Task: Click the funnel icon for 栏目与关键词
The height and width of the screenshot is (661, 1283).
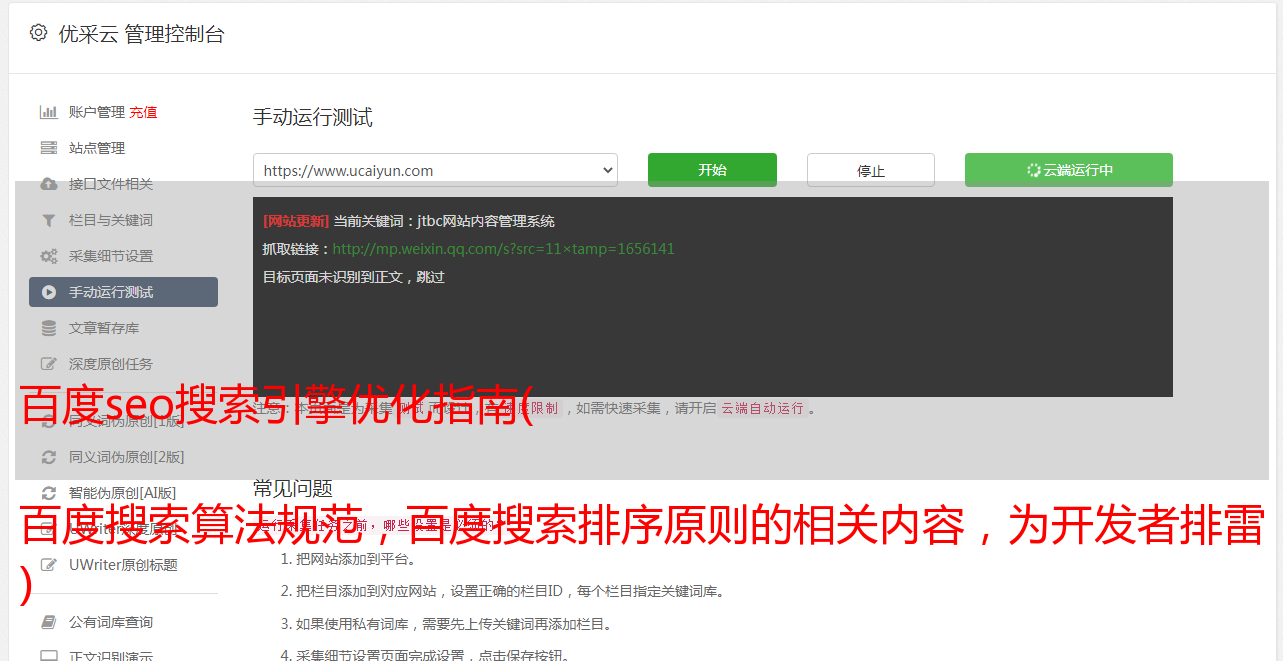Action: point(48,220)
